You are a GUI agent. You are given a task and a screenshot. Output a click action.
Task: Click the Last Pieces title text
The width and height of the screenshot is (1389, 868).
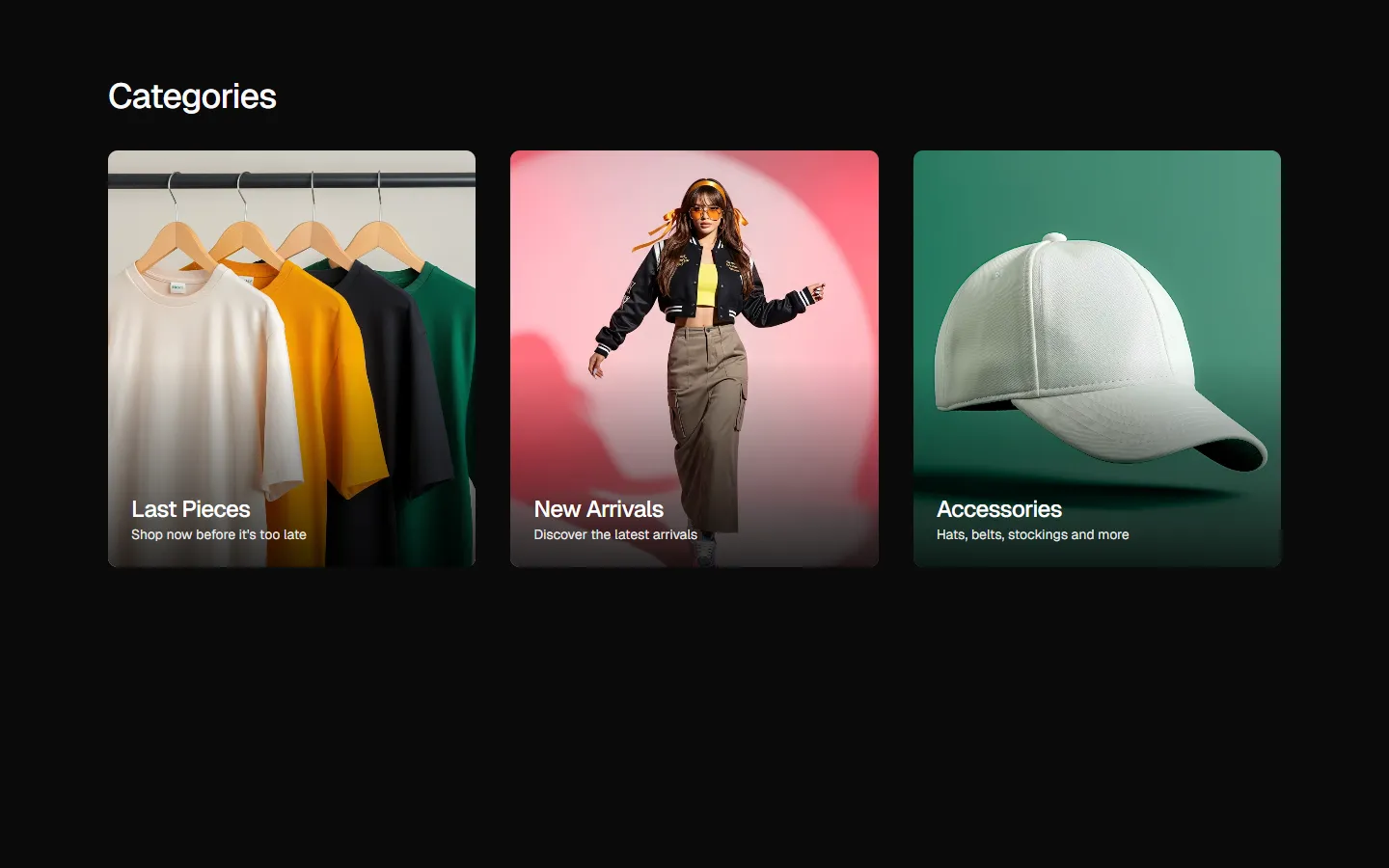(x=189, y=509)
